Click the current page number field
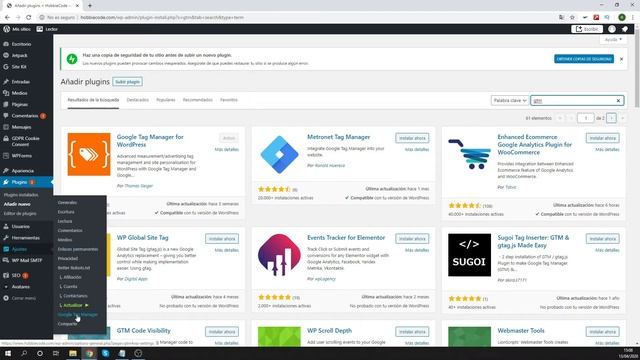Viewport: 640px width, 360px height. click(586, 118)
